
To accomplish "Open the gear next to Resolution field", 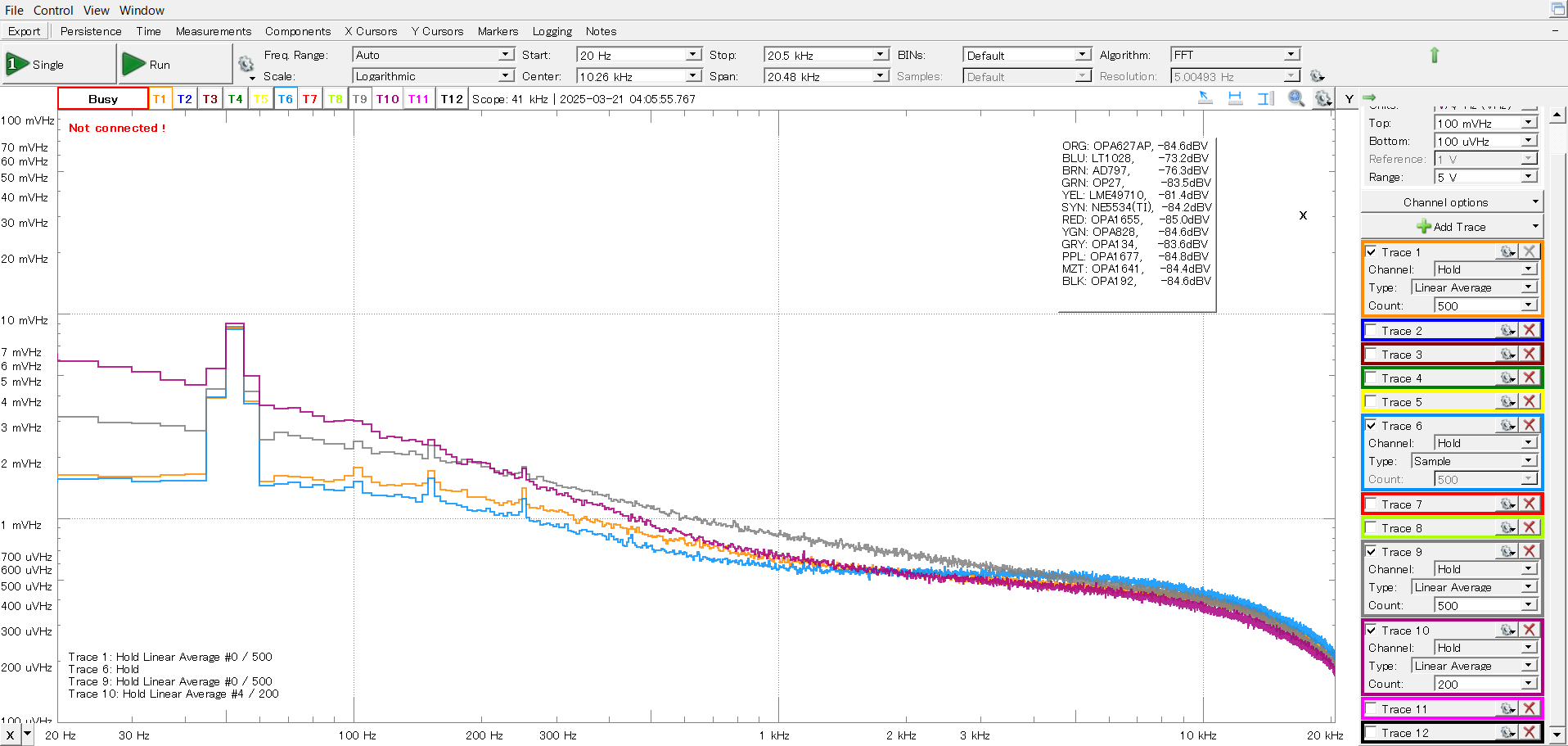I will (x=1317, y=76).
